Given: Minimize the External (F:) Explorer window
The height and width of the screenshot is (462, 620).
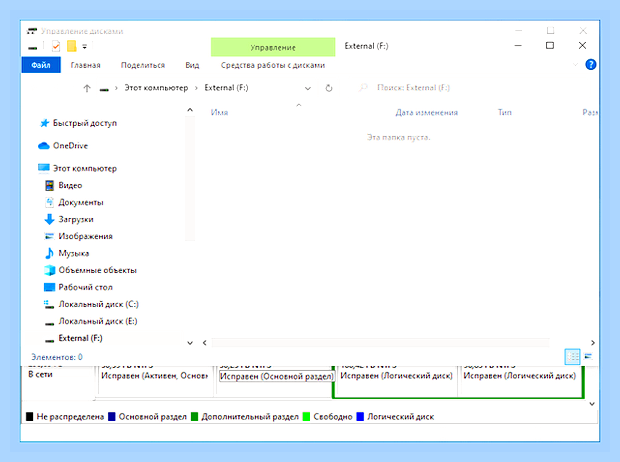Looking at the screenshot, I should pyautogui.click(x=518, y=45).
